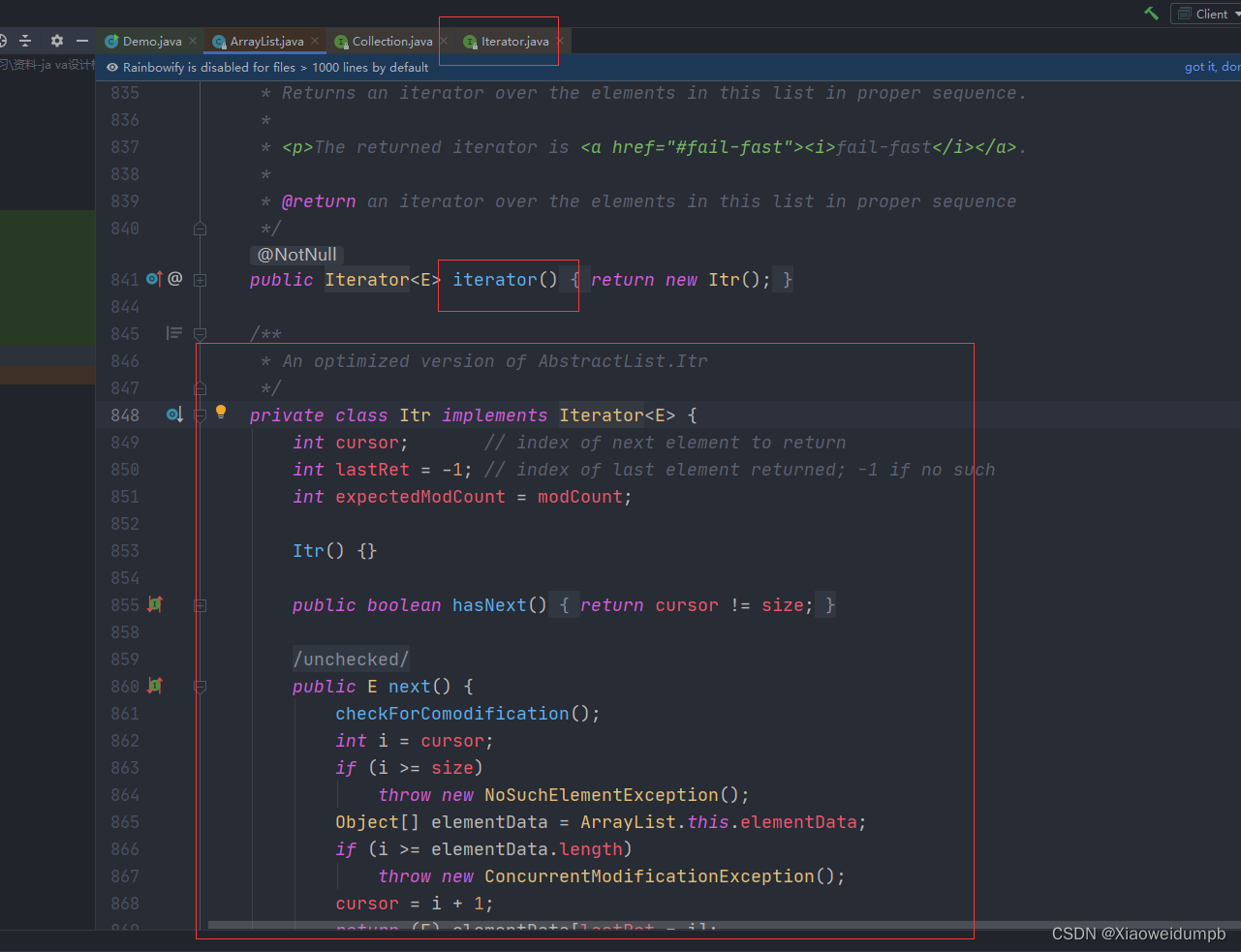Screen dimensions: 1241x952
Task: Close the Demo.java tab
Action: pyautogui.click(x=193, y=41)
